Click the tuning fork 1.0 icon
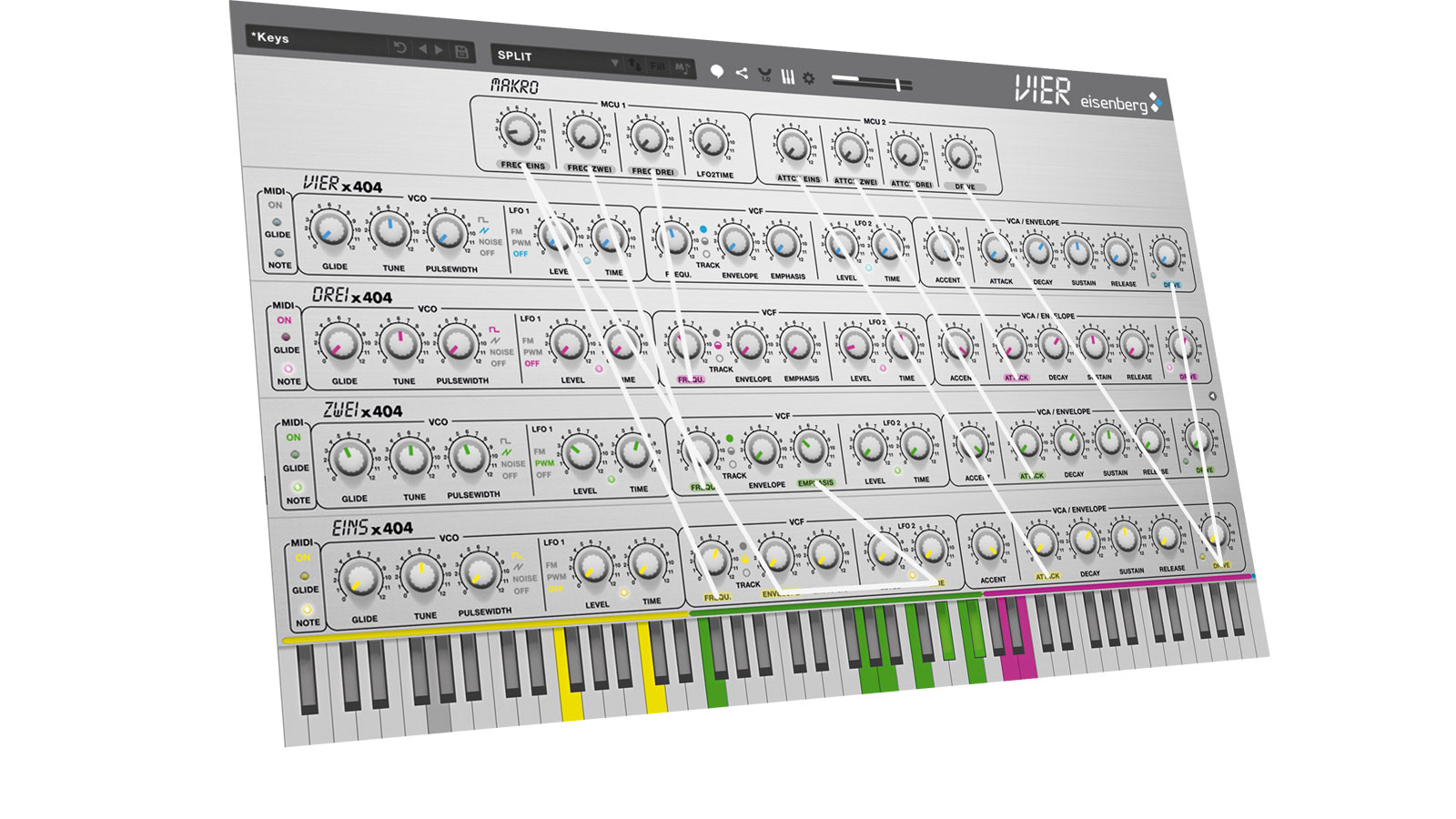1456x819 pixels. tap(764, 76)
